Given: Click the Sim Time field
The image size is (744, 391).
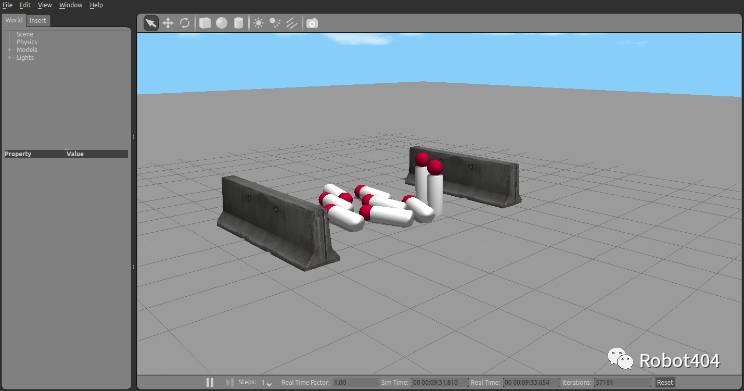Looking at the screenshot, I should click(x=439, y=382).
